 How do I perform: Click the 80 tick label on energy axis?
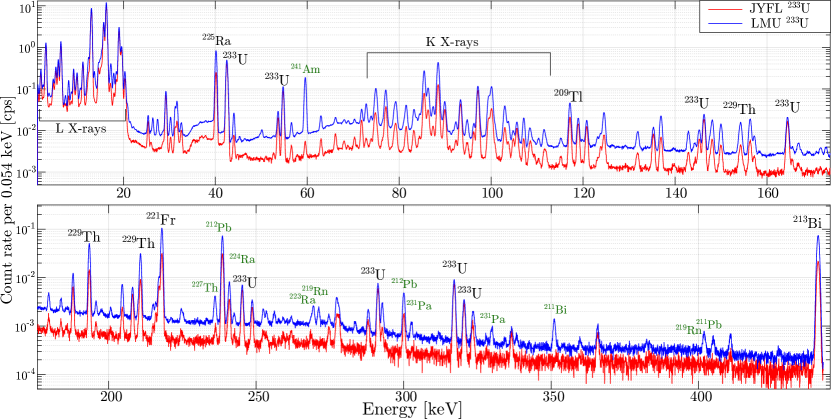pyautogui.click(x=399, y=194)
